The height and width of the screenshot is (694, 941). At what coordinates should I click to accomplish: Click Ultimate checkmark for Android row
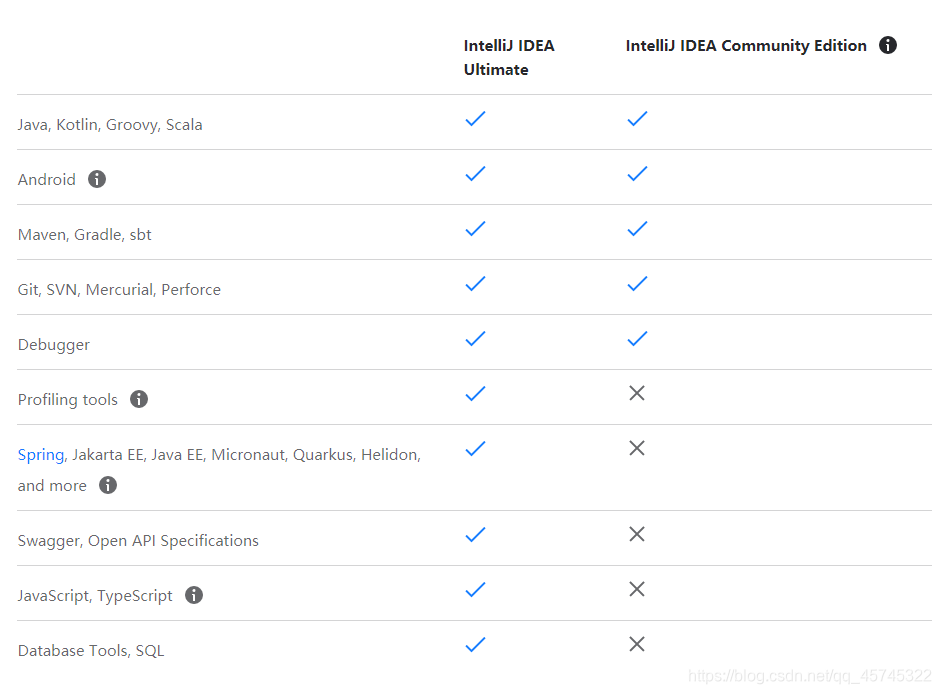pos(475,174)
